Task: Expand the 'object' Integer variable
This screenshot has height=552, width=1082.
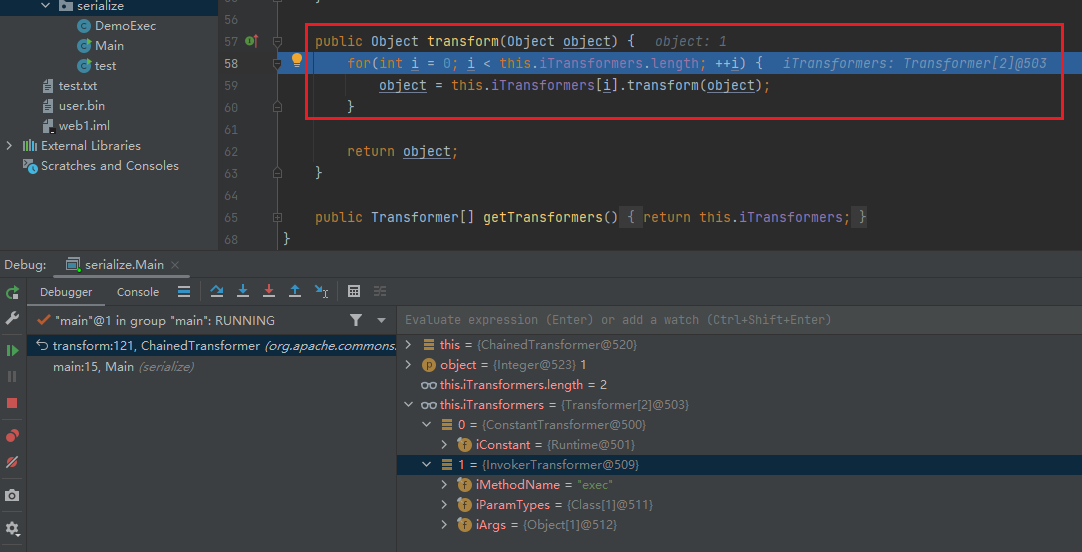Action: click(x=409, y=364)
